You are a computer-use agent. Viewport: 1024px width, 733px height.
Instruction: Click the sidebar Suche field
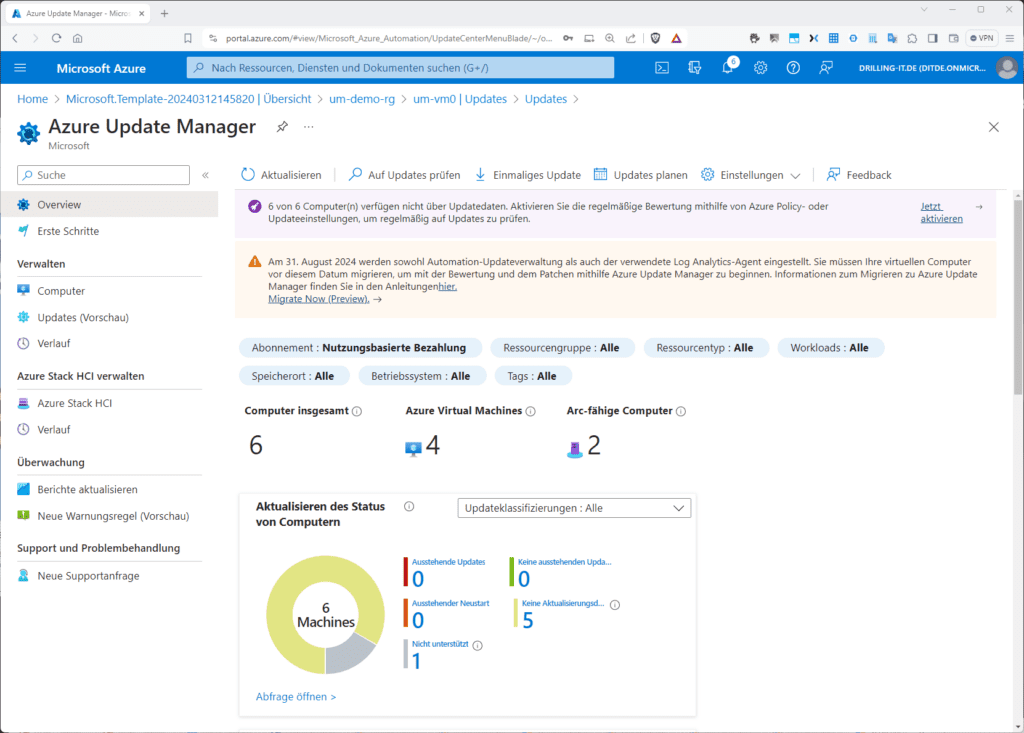coord(103,175)
